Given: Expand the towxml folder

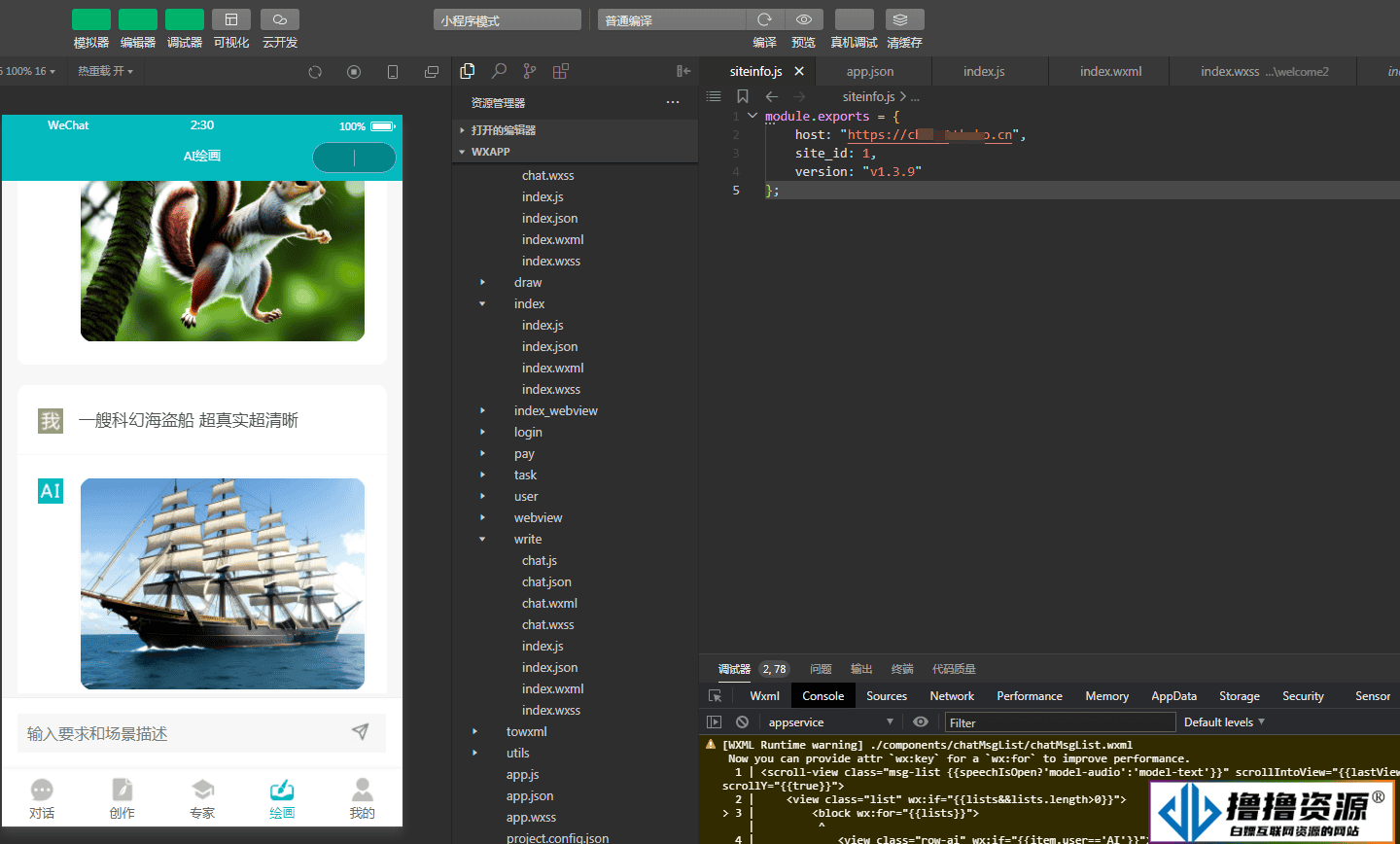Looking at the screenshot, I should pyautogui.click(x=474, y=732).
